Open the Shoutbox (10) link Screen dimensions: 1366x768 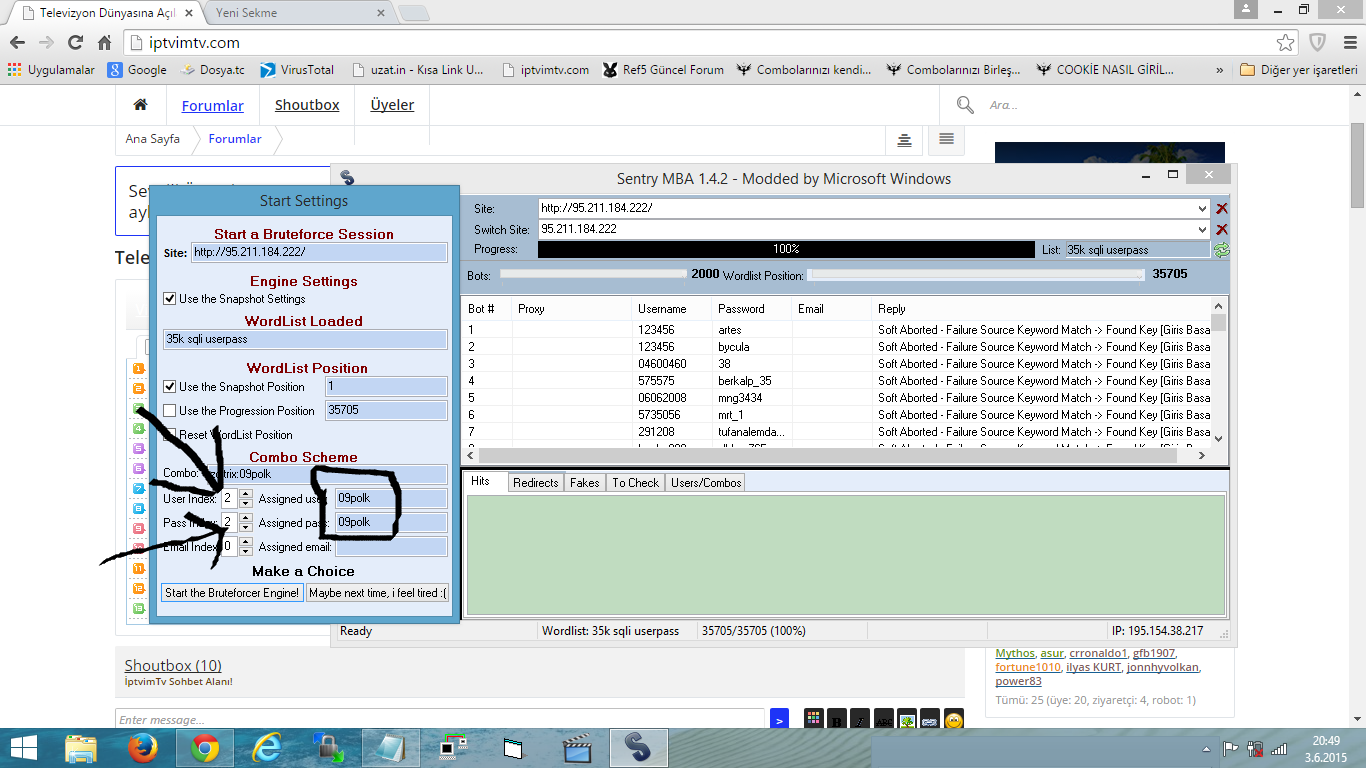click(173, 666)
